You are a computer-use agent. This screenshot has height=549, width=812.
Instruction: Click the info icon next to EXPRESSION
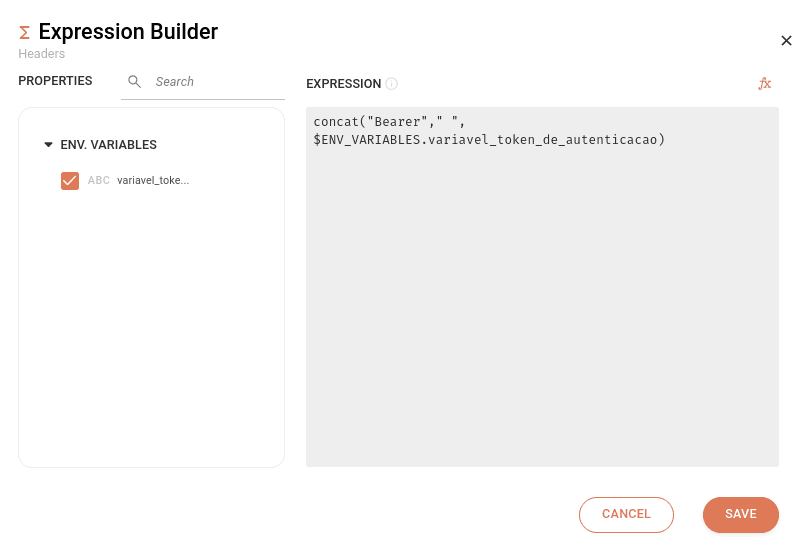[392, 84]
